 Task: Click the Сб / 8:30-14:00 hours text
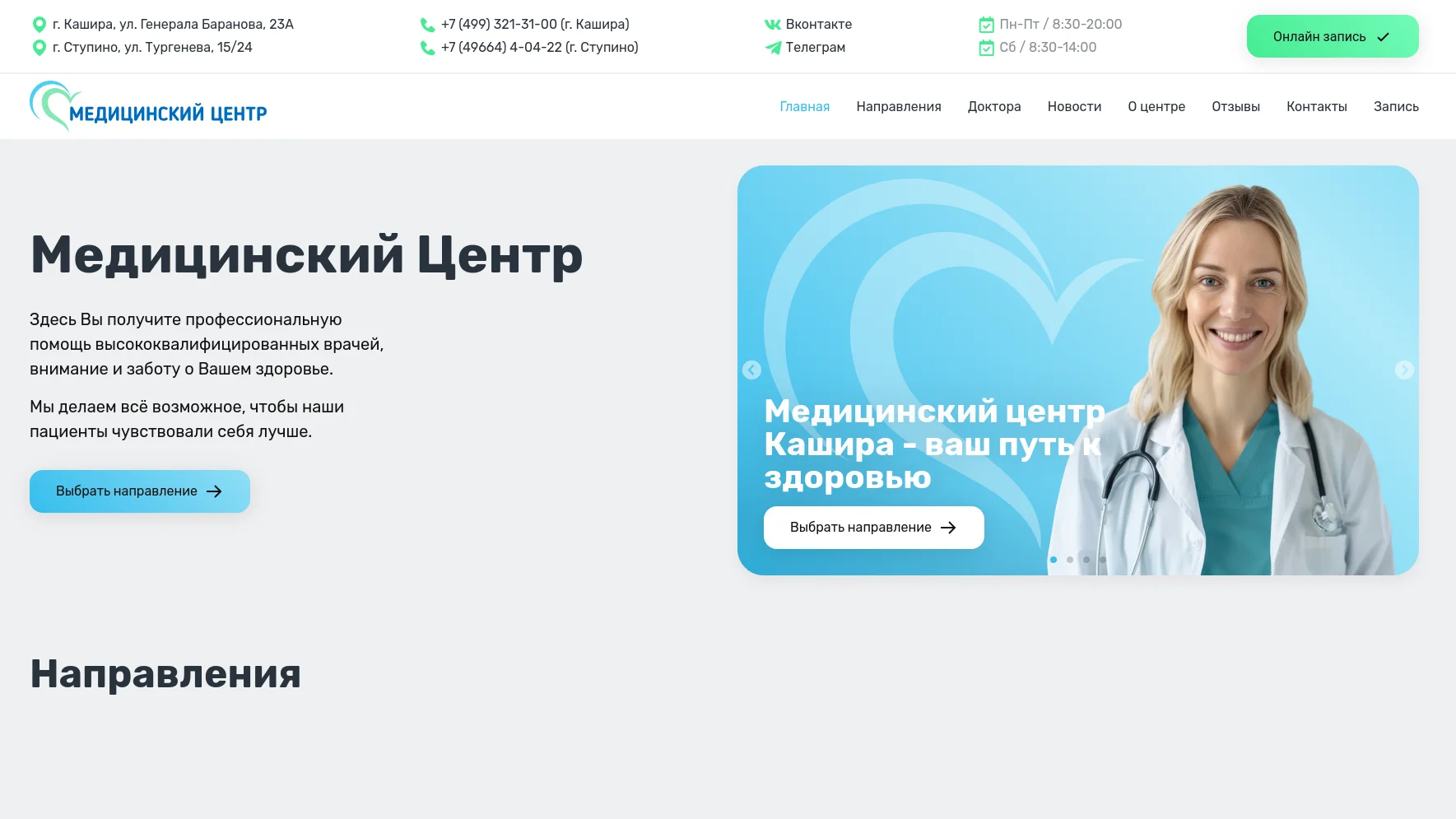1049,48
